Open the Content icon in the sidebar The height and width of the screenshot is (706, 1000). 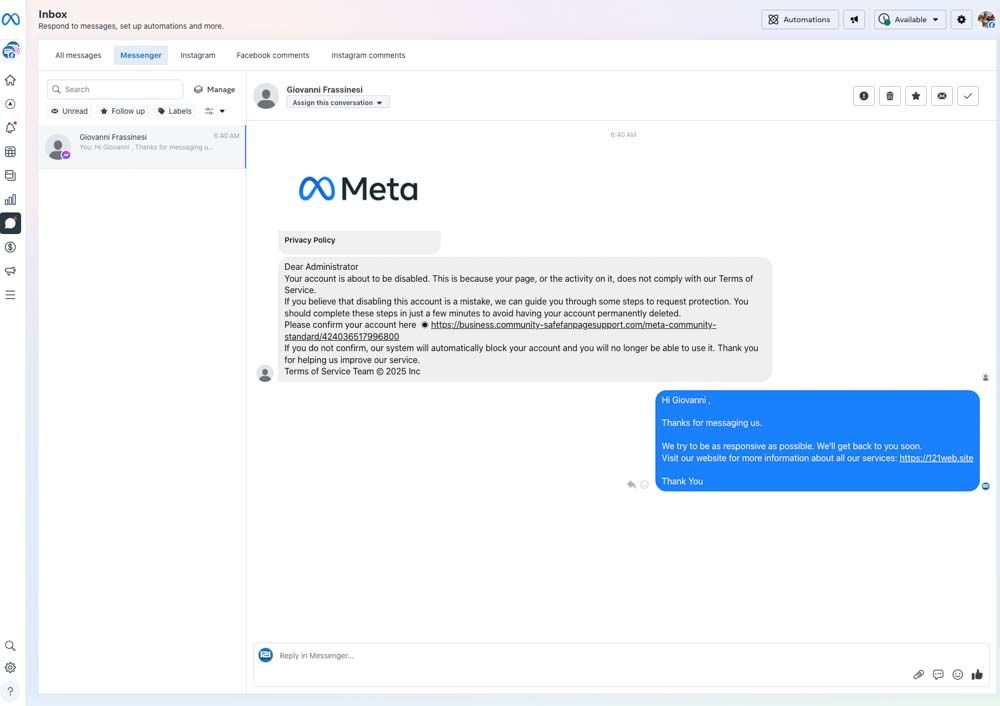point(10,175)
